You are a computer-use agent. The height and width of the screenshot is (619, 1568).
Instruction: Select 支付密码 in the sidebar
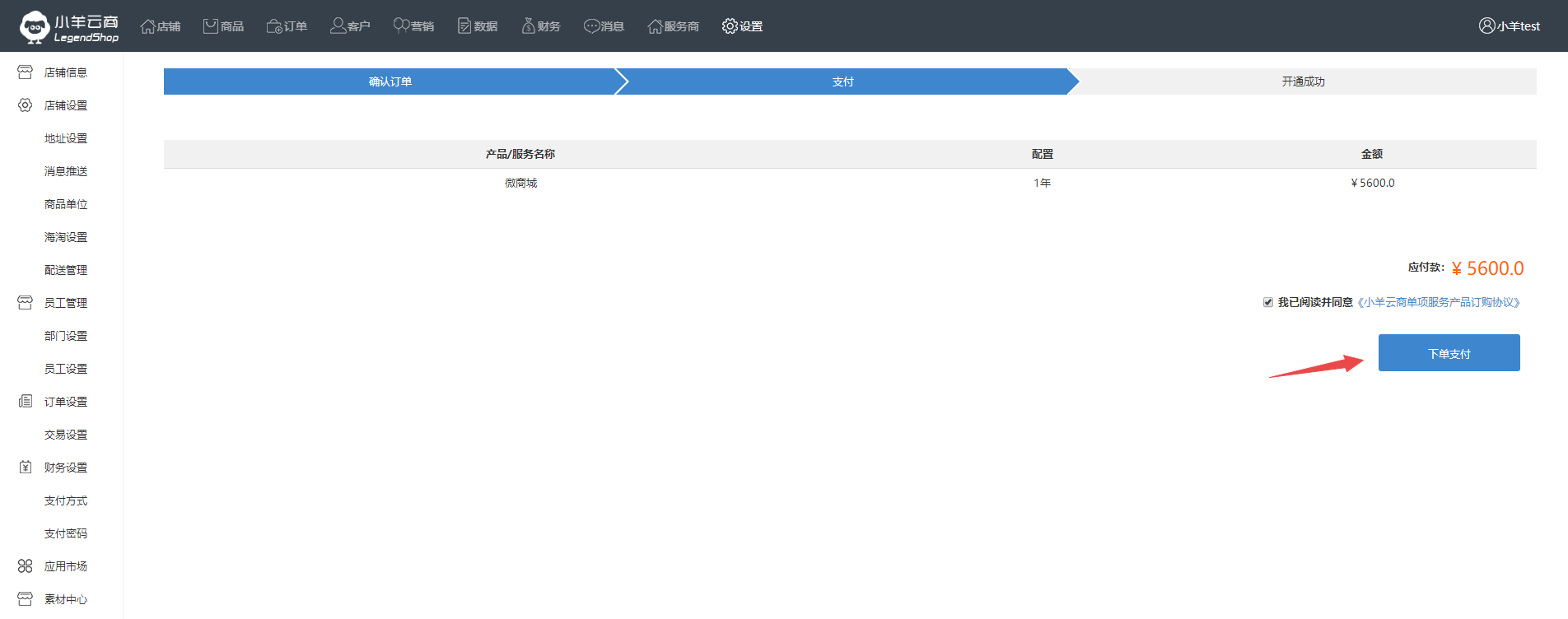point(66,533)
